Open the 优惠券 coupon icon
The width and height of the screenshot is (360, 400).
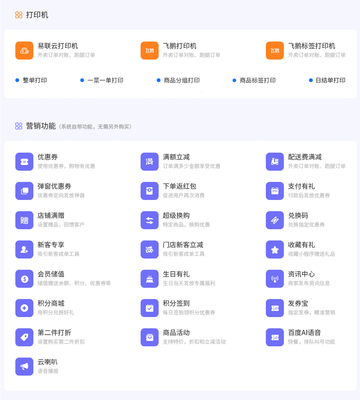24,161
